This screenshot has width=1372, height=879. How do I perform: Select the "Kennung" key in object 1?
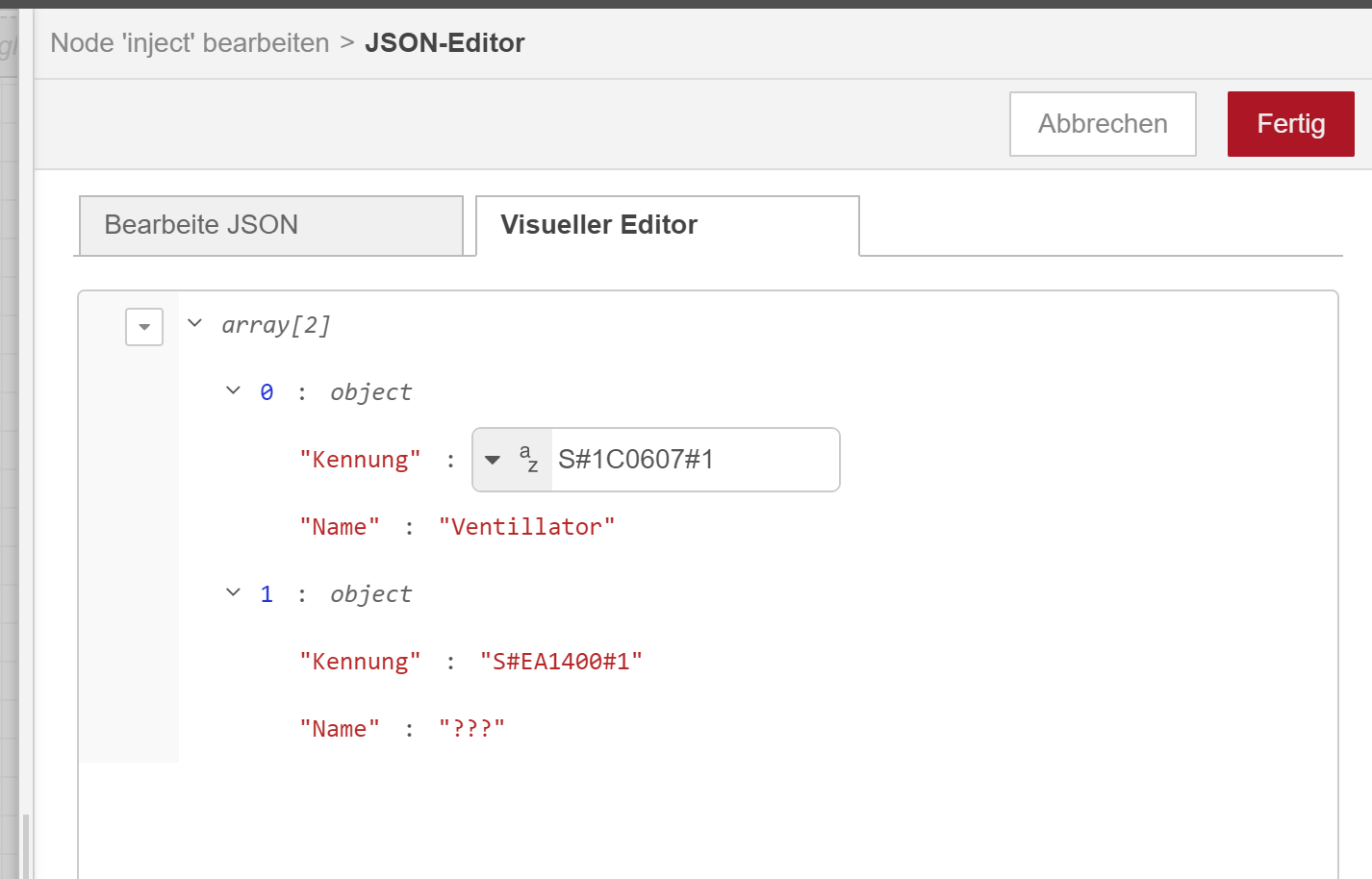tap(360, 662)
